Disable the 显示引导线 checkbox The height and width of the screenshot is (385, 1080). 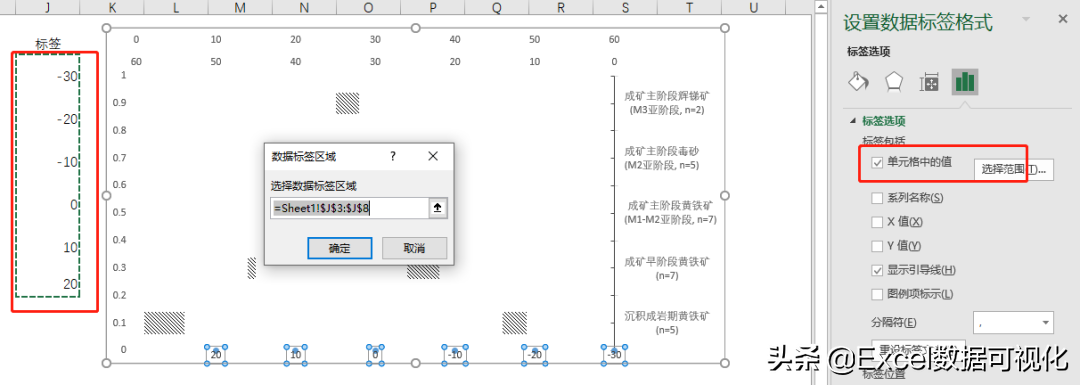point(877,270)
